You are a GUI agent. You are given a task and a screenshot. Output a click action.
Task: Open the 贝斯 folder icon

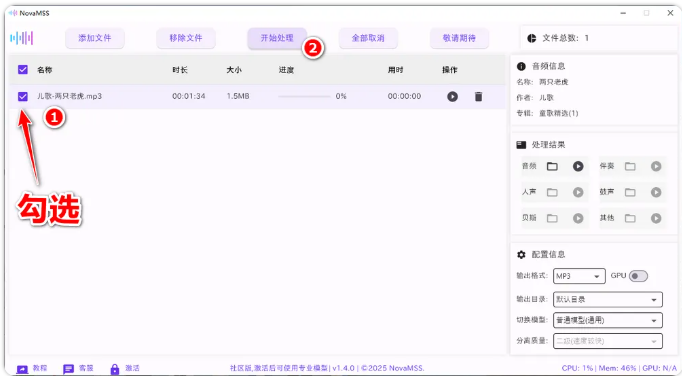click(x=552, y=218)
